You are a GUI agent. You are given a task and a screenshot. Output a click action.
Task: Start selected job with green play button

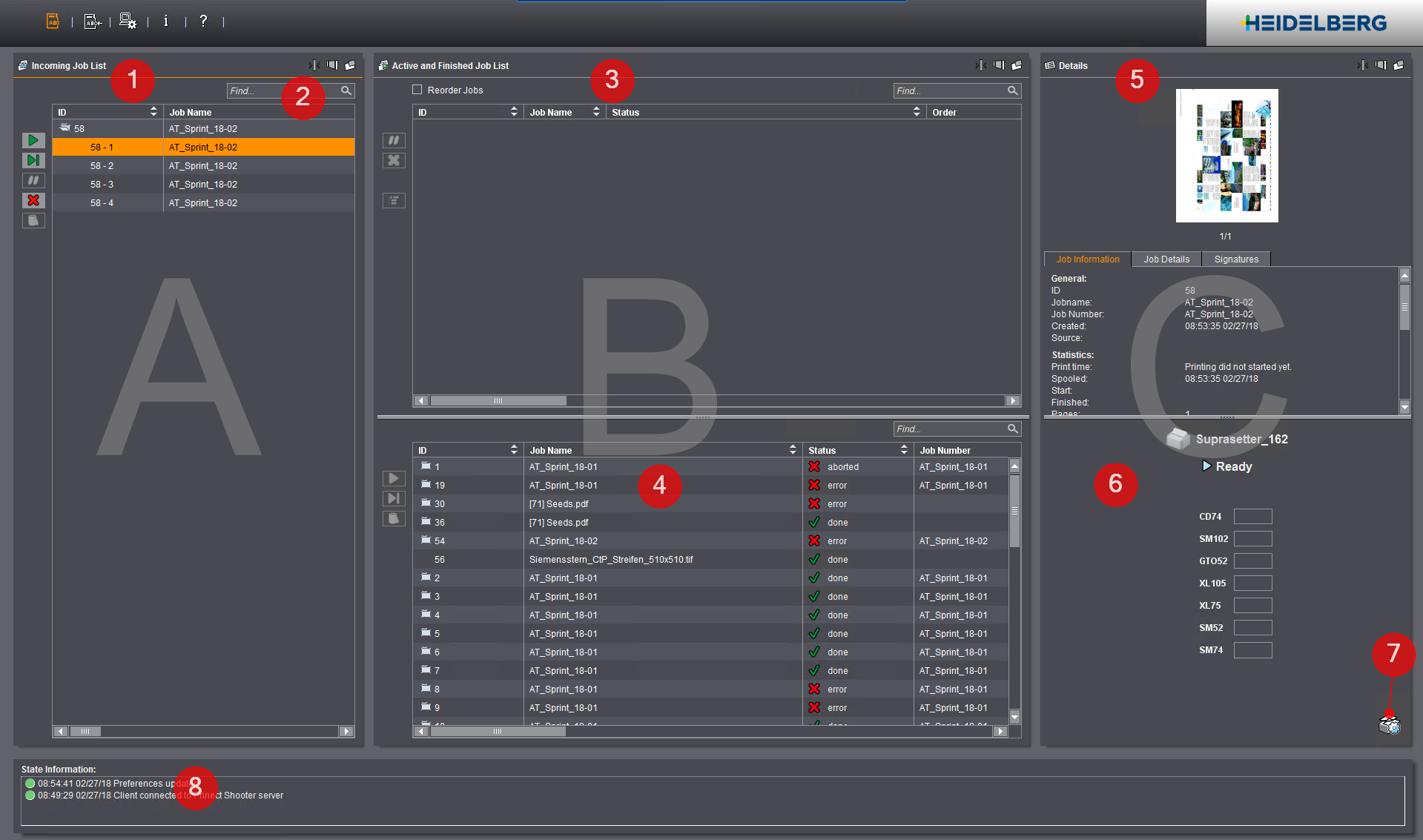33,140
